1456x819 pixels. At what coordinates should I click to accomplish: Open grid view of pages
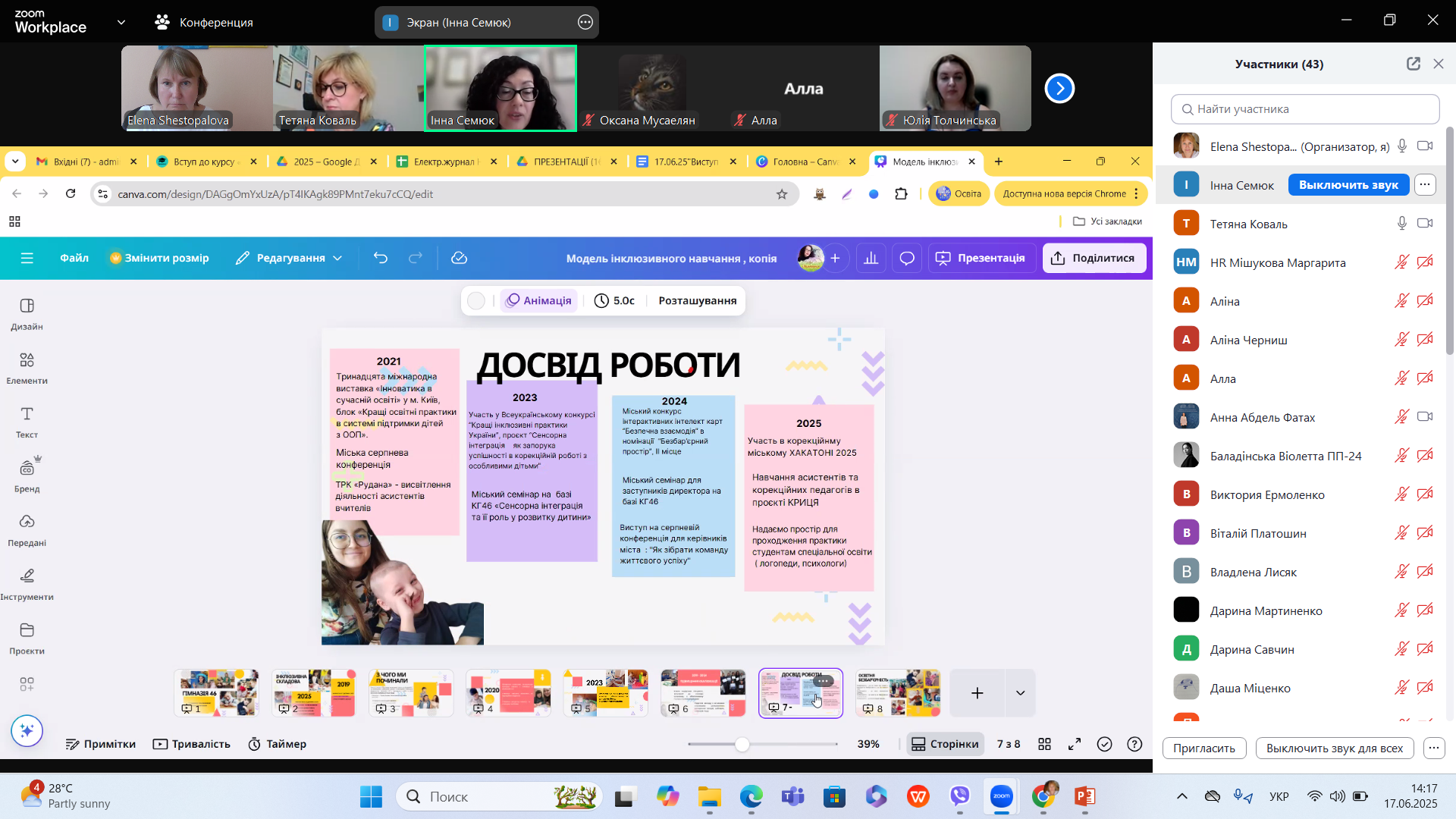tap(1044, 744)
